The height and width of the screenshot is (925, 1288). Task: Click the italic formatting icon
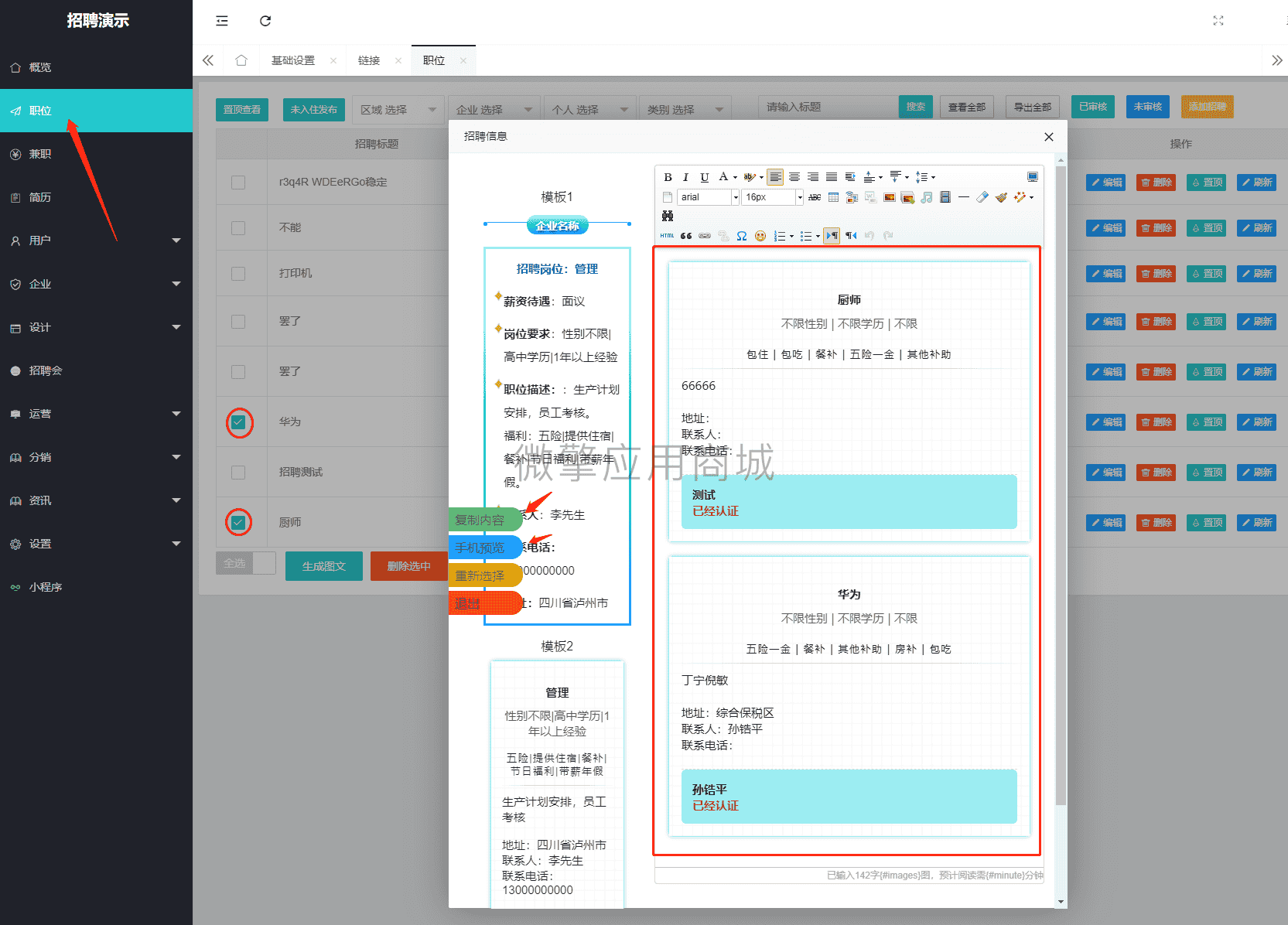coord(685,177)
